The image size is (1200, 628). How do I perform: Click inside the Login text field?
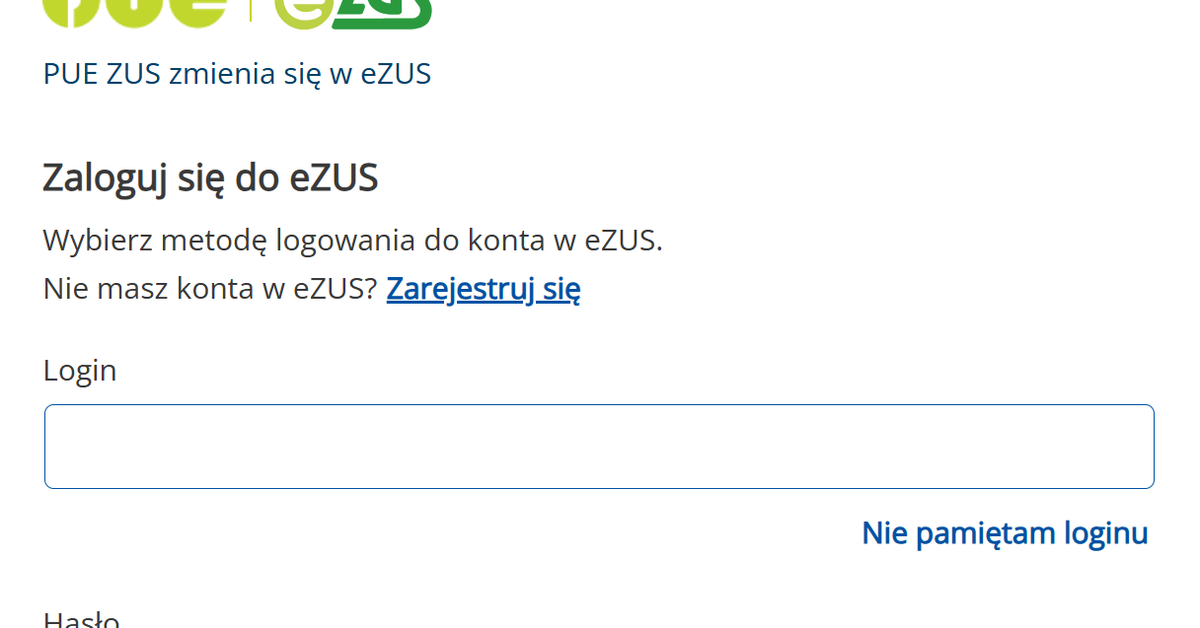[x=598, y=446]
